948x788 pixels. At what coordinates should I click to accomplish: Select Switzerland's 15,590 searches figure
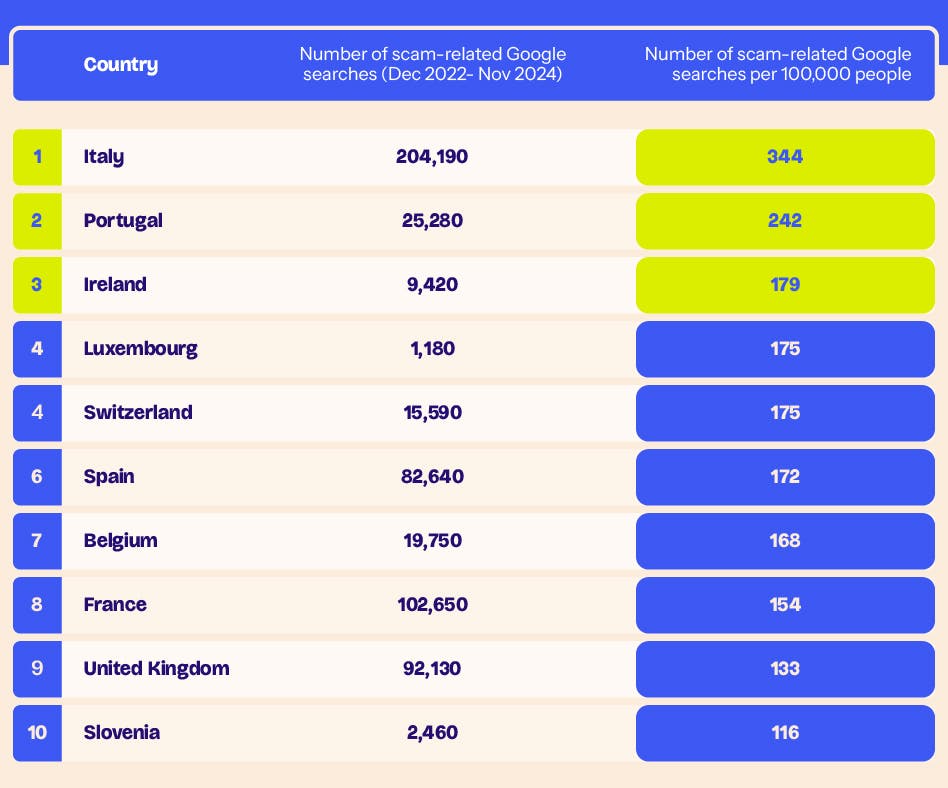432,413
